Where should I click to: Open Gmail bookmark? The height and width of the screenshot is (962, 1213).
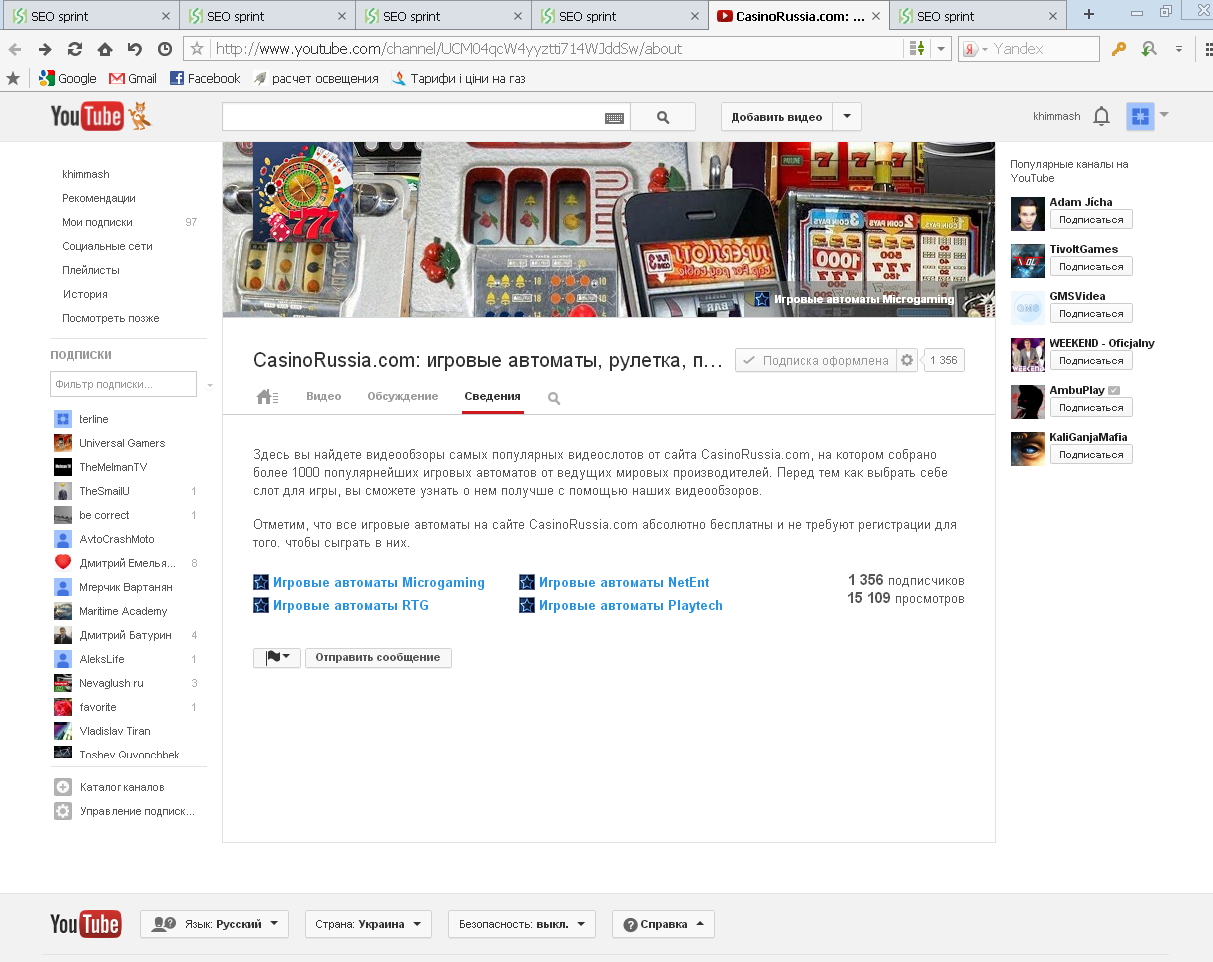[133, 78]
